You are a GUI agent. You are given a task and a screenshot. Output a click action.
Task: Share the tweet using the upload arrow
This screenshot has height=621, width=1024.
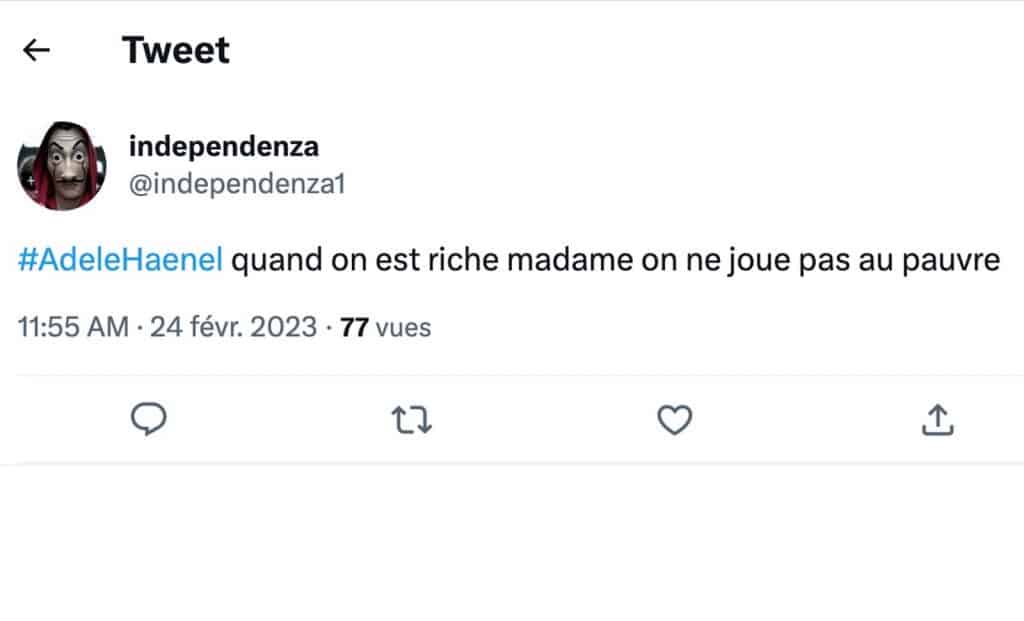coord(937,421)
